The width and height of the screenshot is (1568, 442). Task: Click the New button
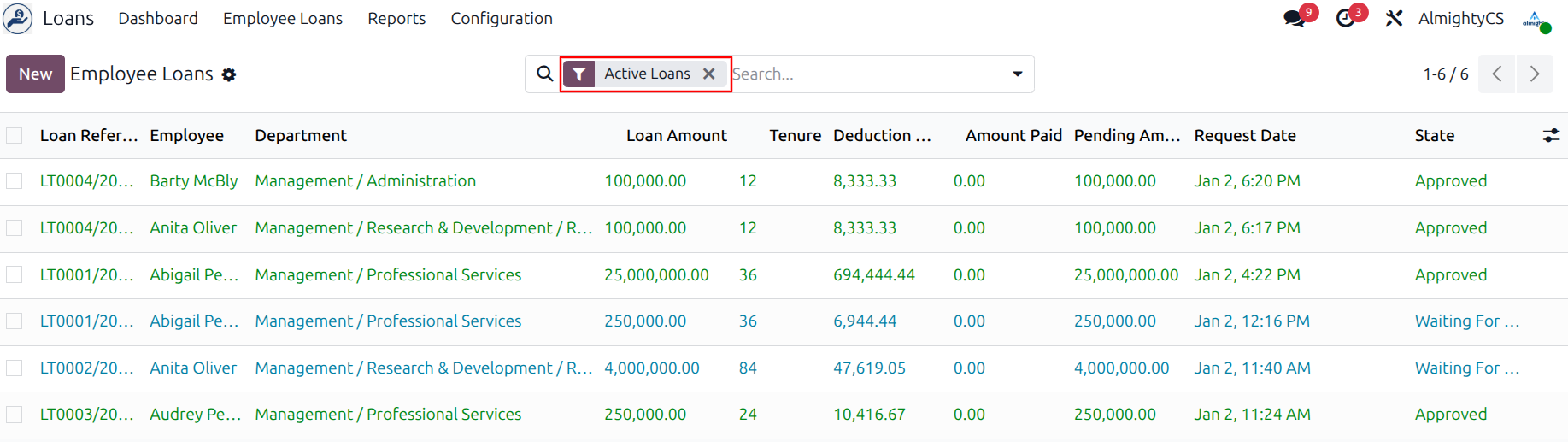[x=35, y=74]
